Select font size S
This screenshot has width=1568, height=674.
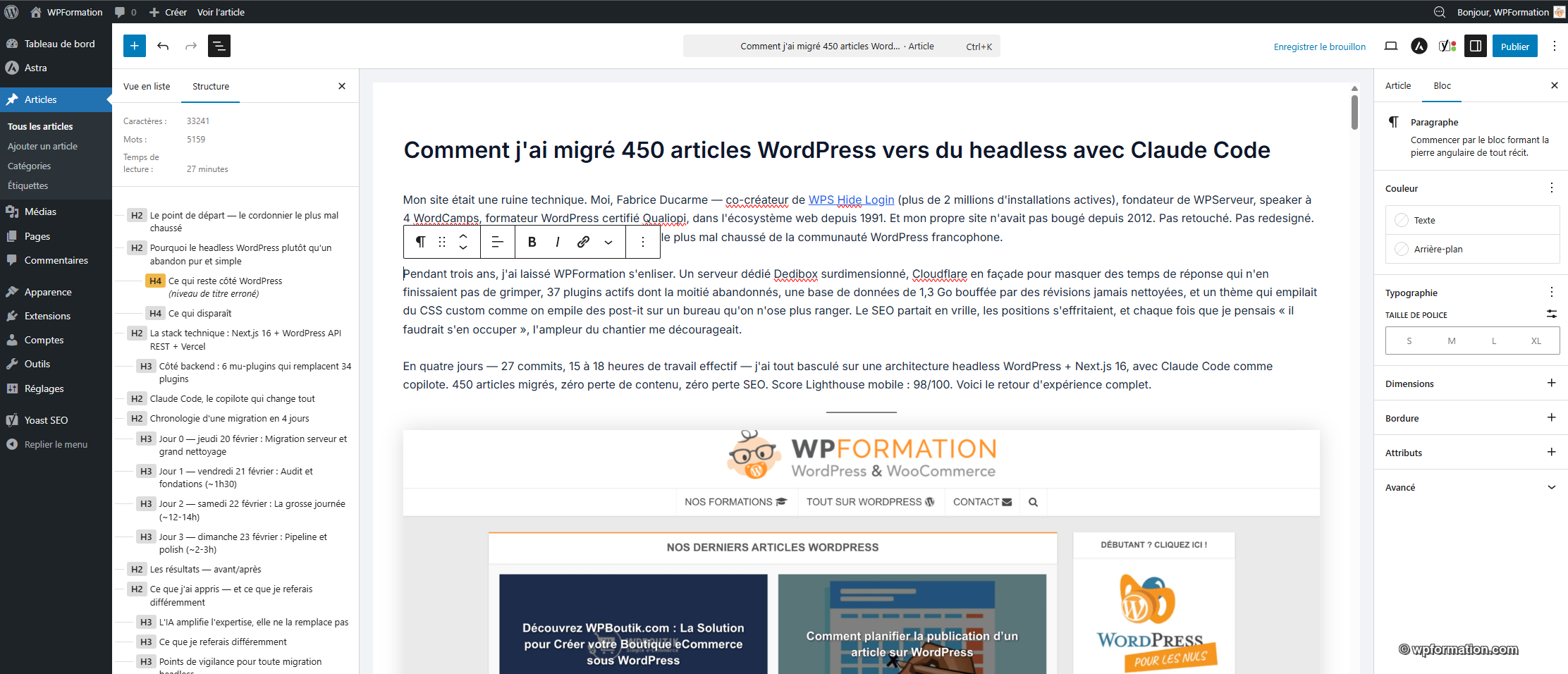click(1409, 341)
